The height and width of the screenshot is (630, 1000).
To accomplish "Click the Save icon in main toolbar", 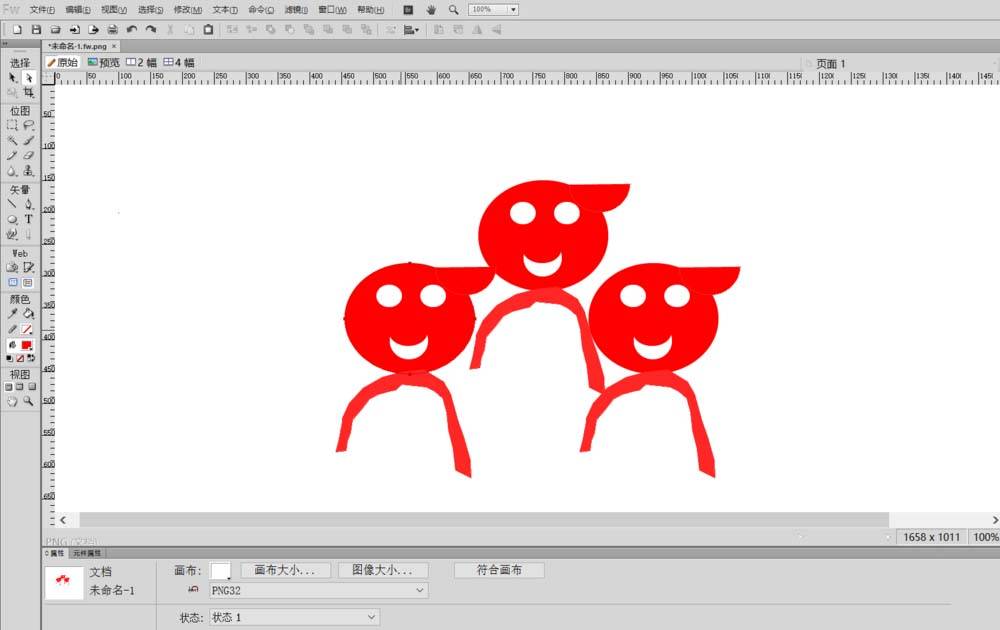I will pos(36,29).
